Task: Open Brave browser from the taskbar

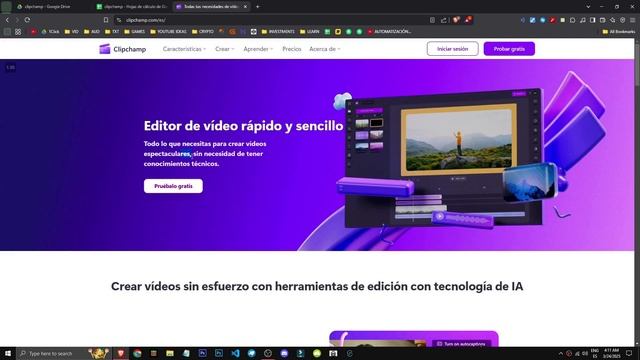Action: pyautogui.click(x=121, y=353)
